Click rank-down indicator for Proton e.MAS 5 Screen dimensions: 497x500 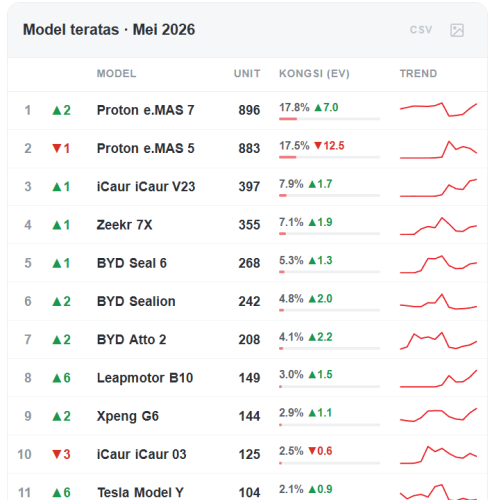(61, 149)
